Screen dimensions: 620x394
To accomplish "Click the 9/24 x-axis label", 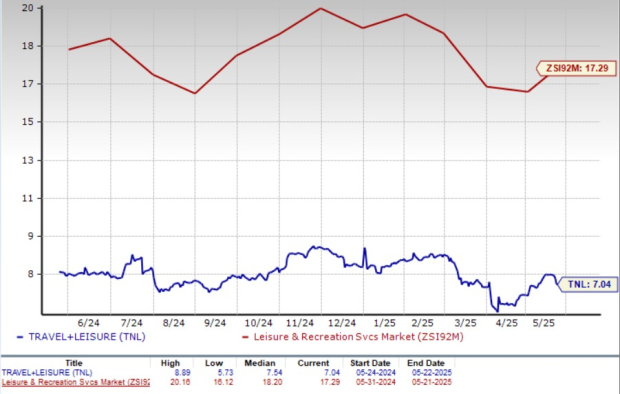I will click(x=215, y=323).
